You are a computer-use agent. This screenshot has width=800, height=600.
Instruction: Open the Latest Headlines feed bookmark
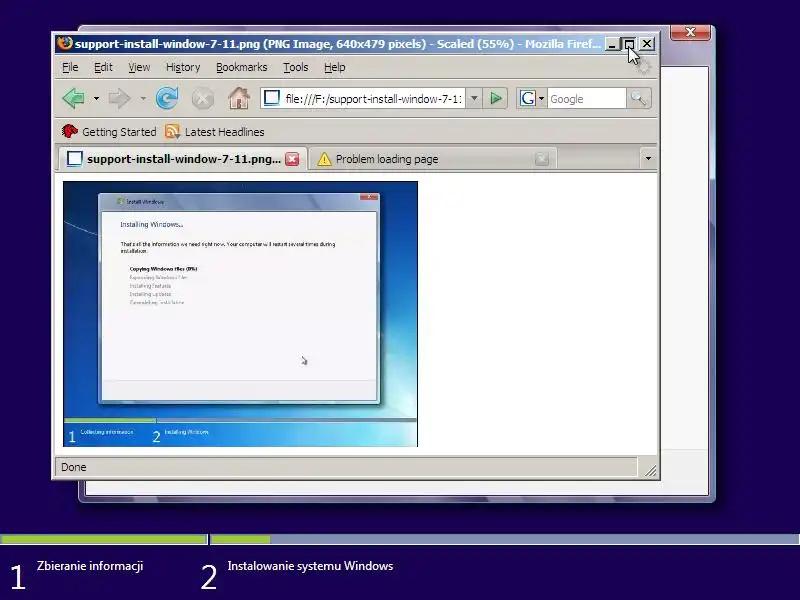click(x=214, y=132)
